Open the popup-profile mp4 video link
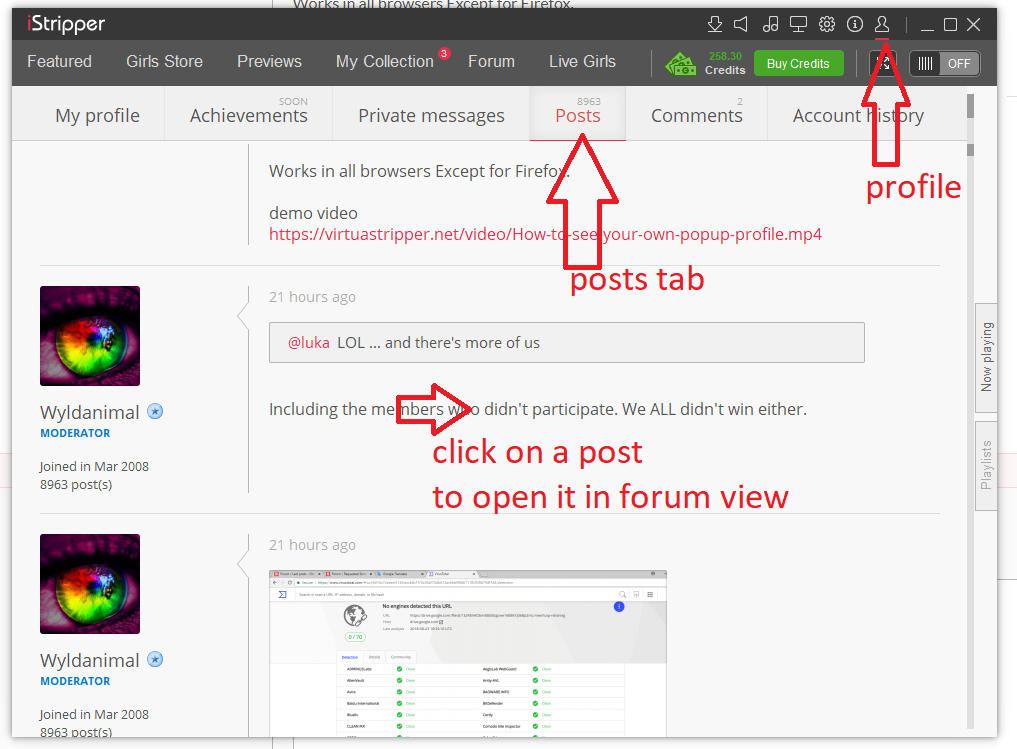This screenshot has height=749, width=1017. click(545, 235)
